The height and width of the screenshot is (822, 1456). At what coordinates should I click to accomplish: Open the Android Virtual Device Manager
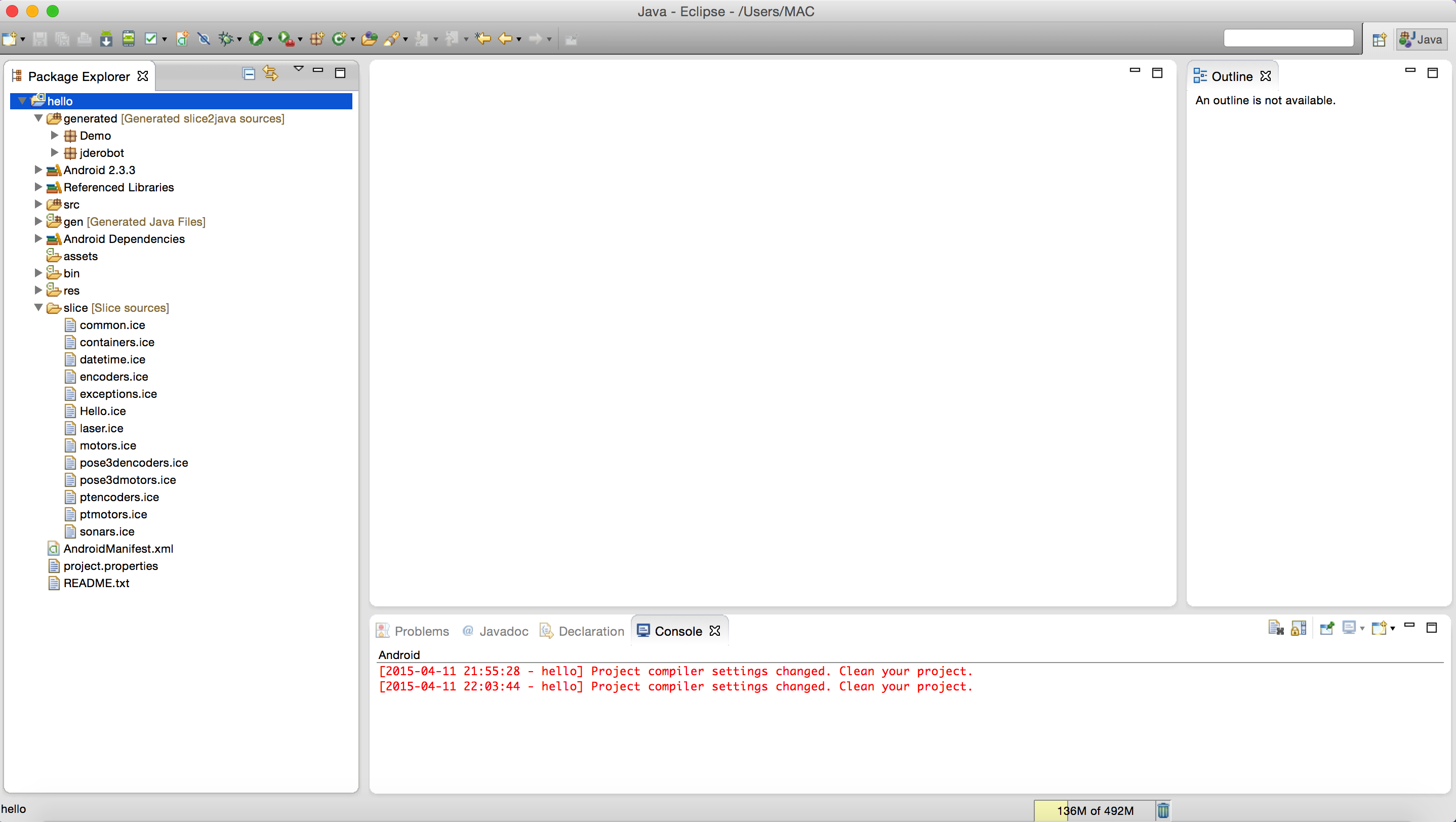(128, 38)
